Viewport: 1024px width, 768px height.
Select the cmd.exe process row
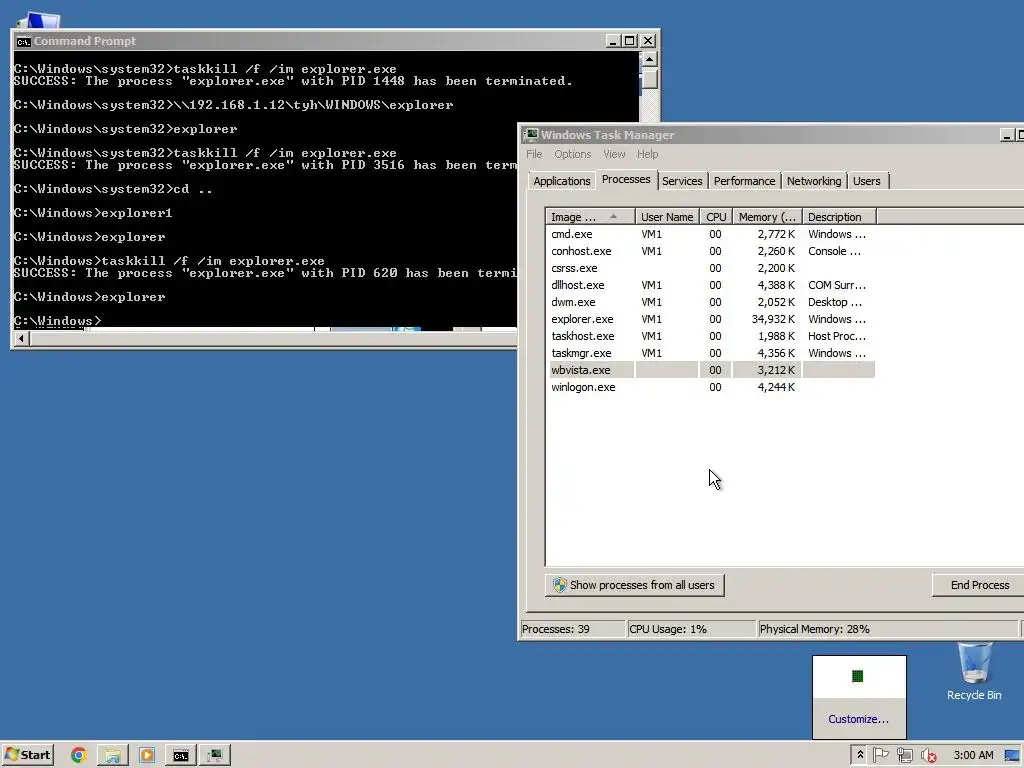(712, 234)
